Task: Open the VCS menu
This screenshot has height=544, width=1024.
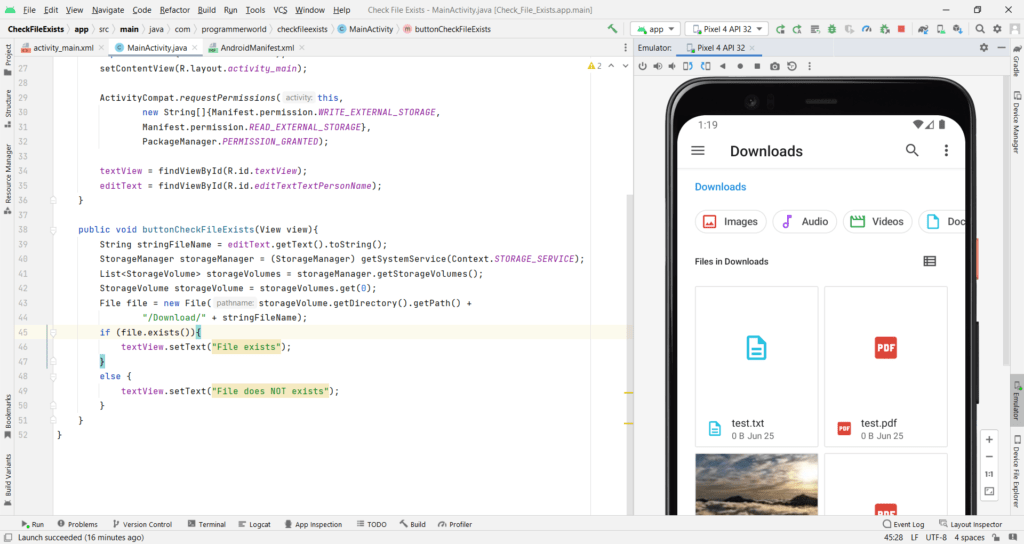Action: point(280,10)
